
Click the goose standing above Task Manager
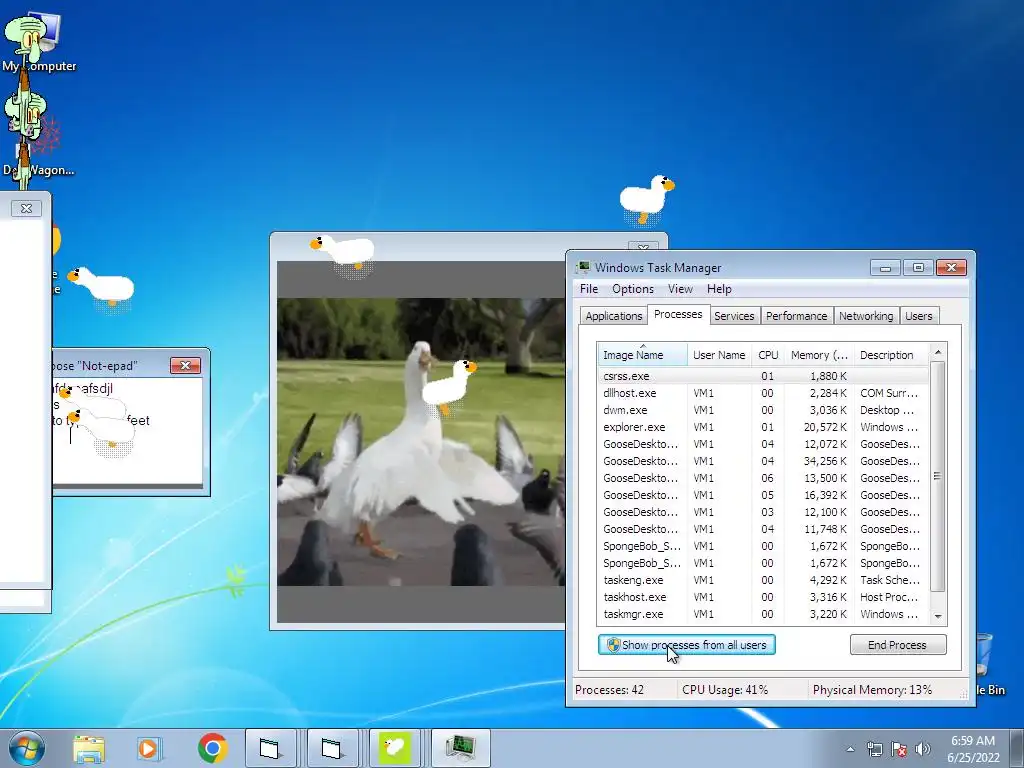[646, 199]
